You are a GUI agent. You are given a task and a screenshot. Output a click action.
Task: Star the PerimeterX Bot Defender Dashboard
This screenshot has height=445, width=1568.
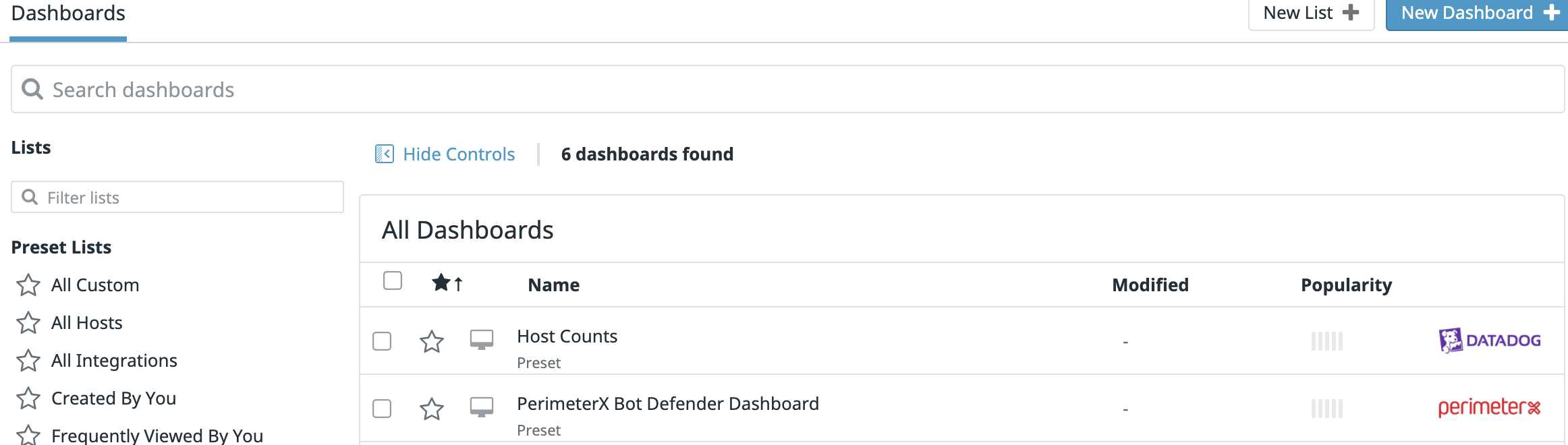(x=432, y=409)
